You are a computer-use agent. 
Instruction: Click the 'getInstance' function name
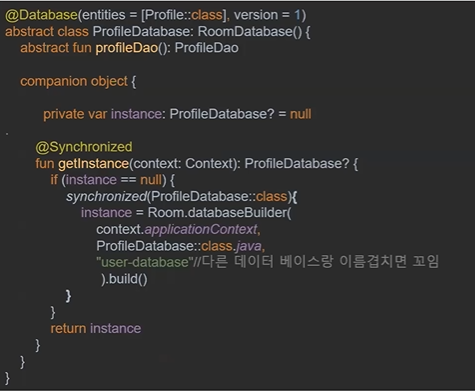[93, 164]
